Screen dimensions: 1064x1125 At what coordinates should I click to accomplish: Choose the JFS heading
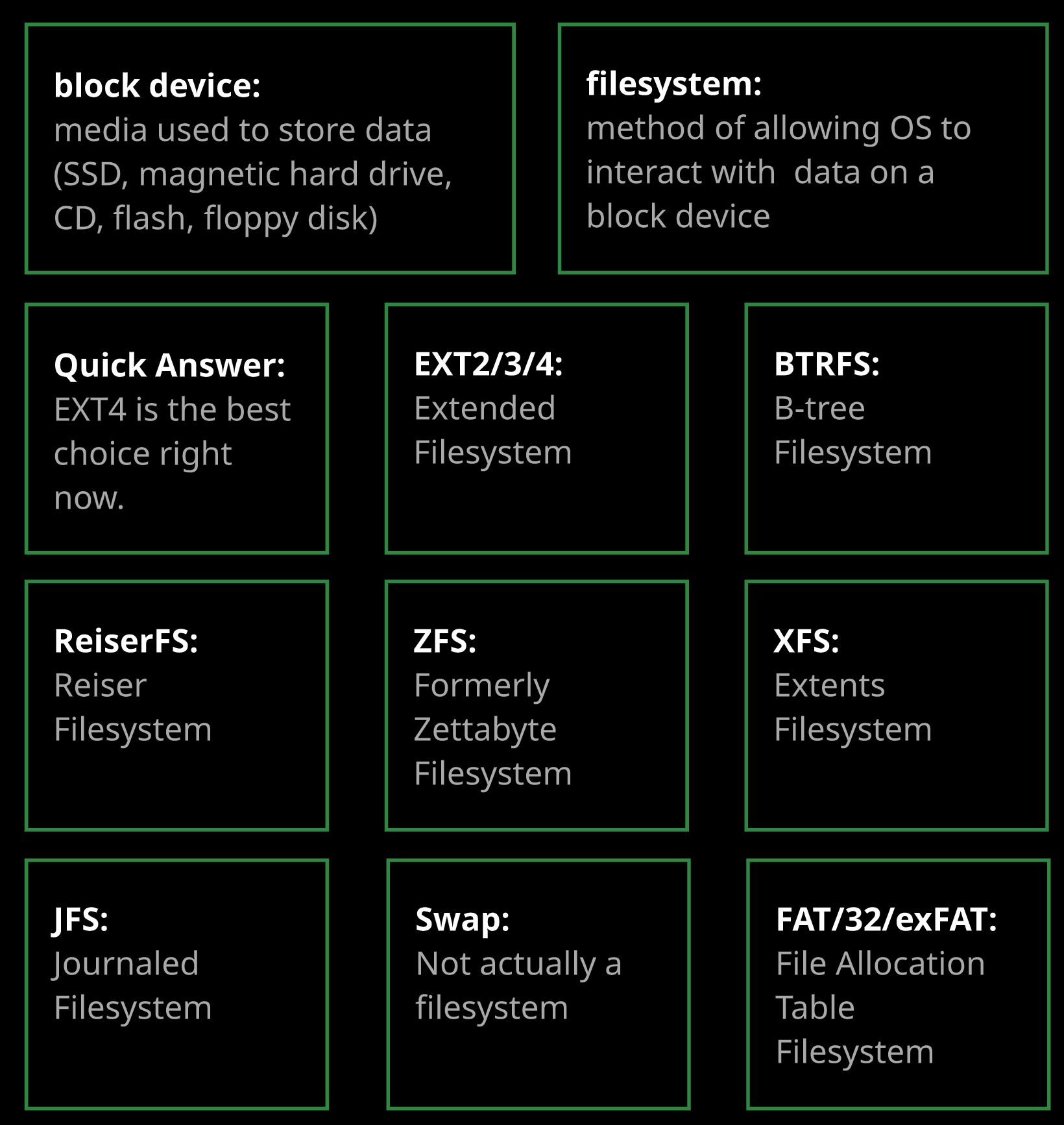click(x=81, y=919)
